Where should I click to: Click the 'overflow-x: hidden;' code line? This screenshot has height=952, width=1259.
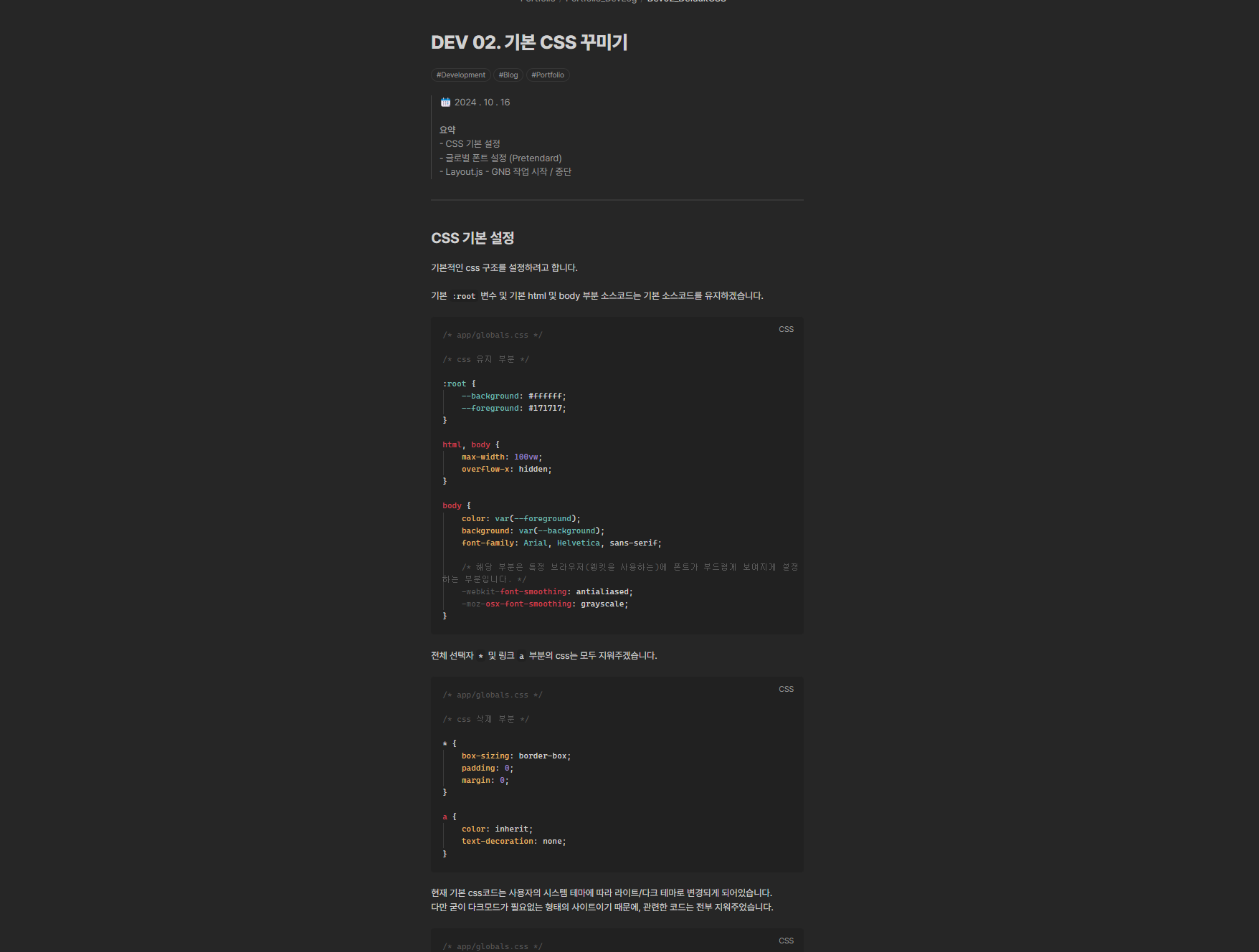click(506, 470)
